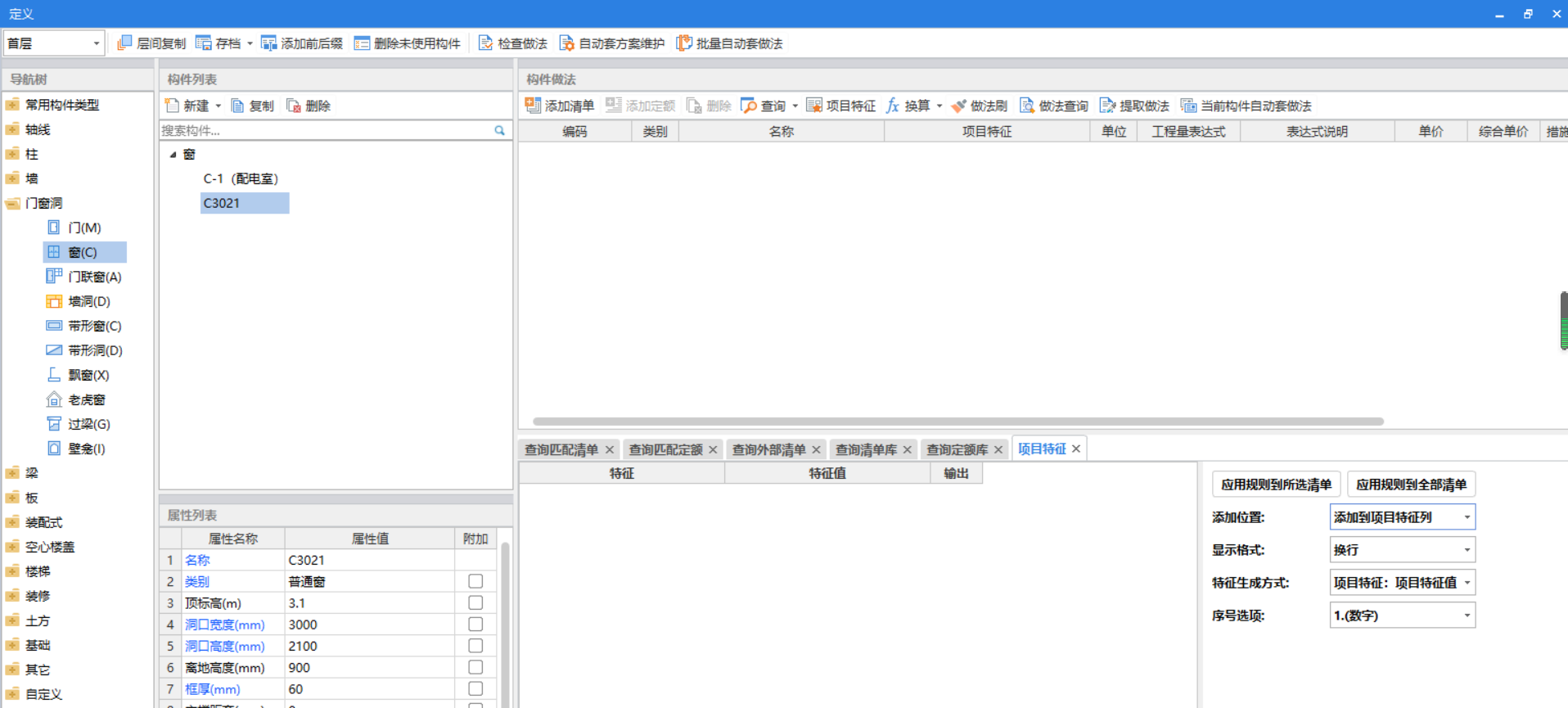Tick the 附加 checkbox for 顶标高(m)

[475, 602]
